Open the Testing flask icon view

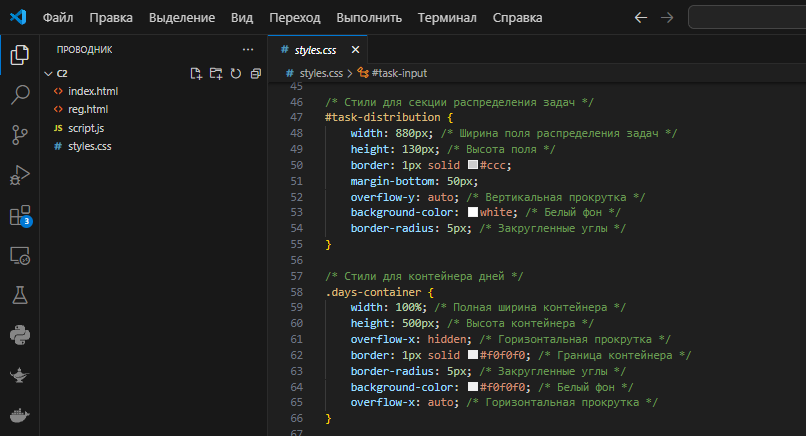click(19, 295)
